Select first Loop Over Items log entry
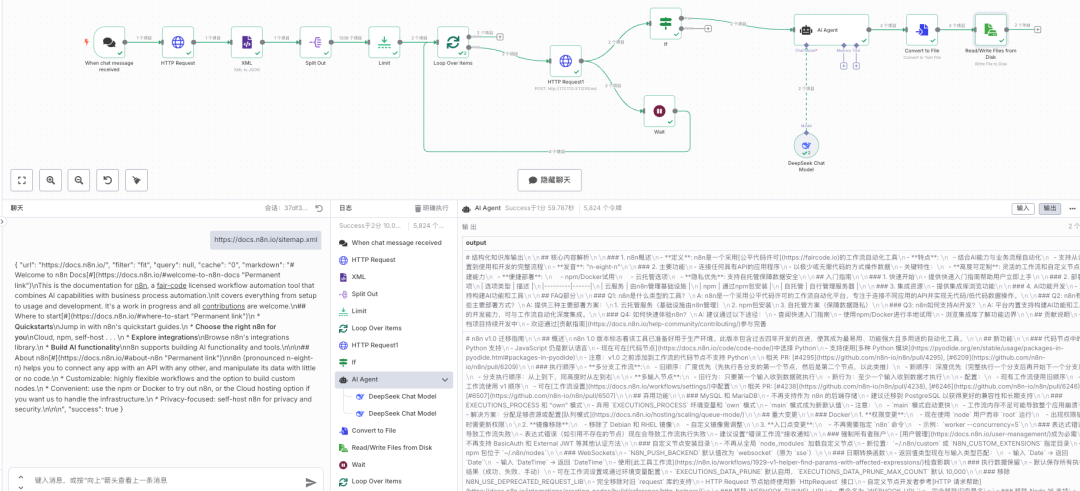The height and width of the screenshot is (491, 1080). [x=394, y=328]
